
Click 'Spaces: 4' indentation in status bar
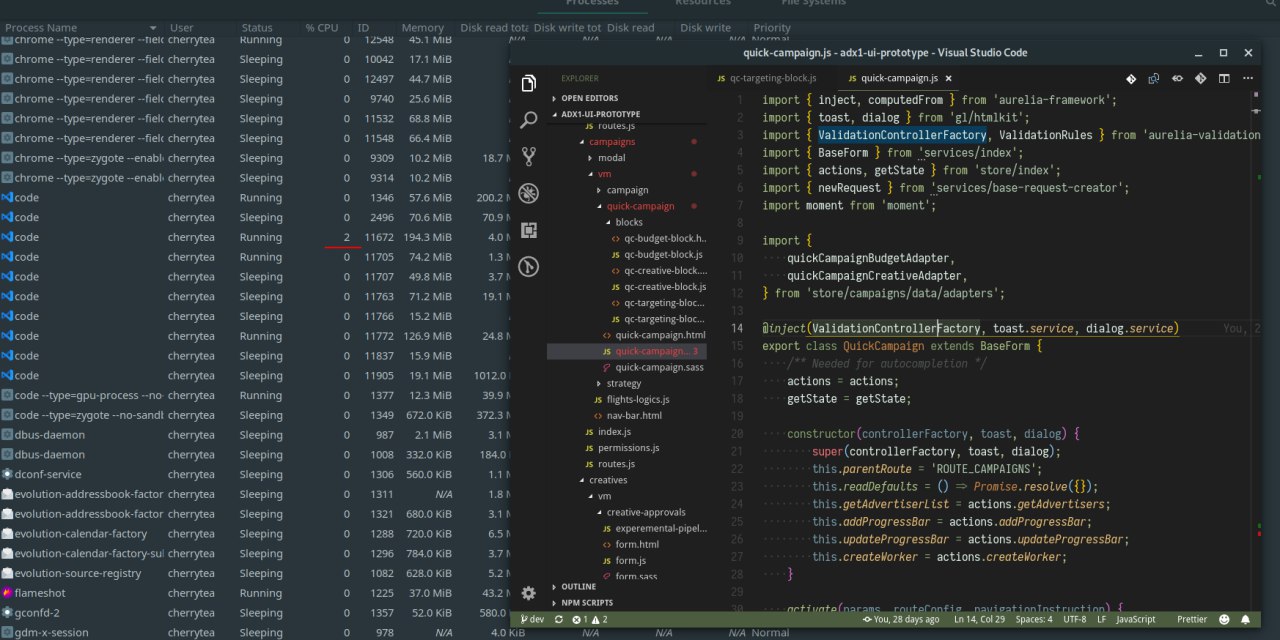point(1034,620)
